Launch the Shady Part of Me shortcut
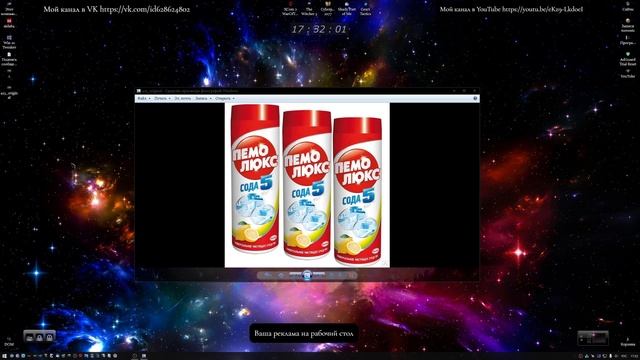640x360 pixels. [347, 9]
